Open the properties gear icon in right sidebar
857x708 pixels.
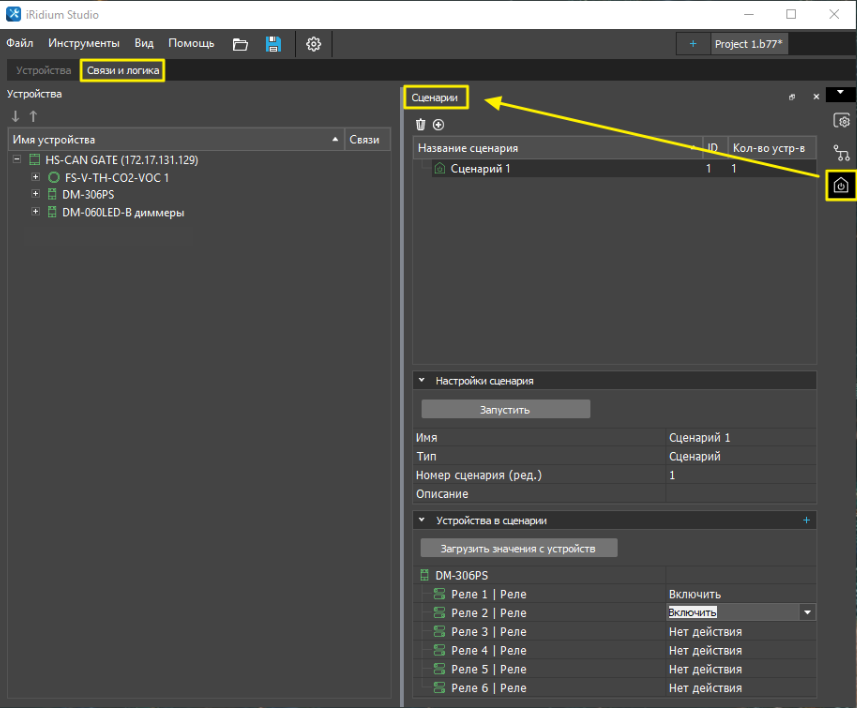pyautogui.click(x=841, y=121)
